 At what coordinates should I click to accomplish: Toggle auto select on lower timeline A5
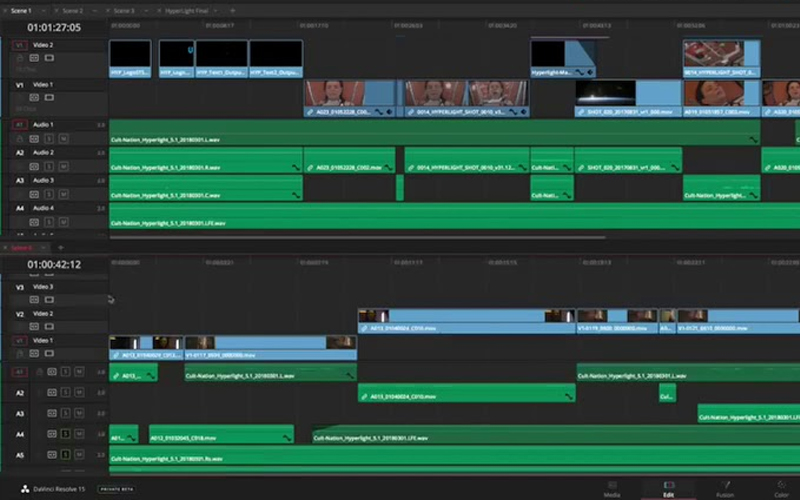click(52, 455)
